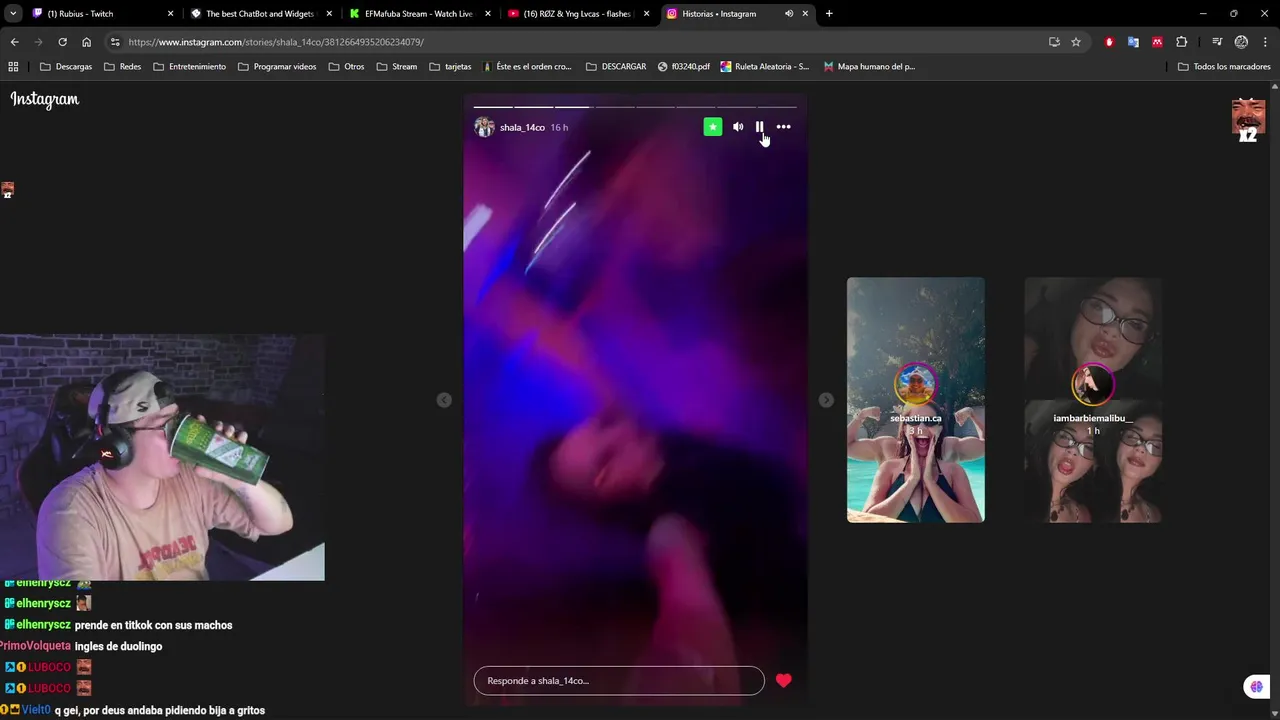Open the f03240.pdf bookmark
The image size is (1280, 720).
click(684, 67)
